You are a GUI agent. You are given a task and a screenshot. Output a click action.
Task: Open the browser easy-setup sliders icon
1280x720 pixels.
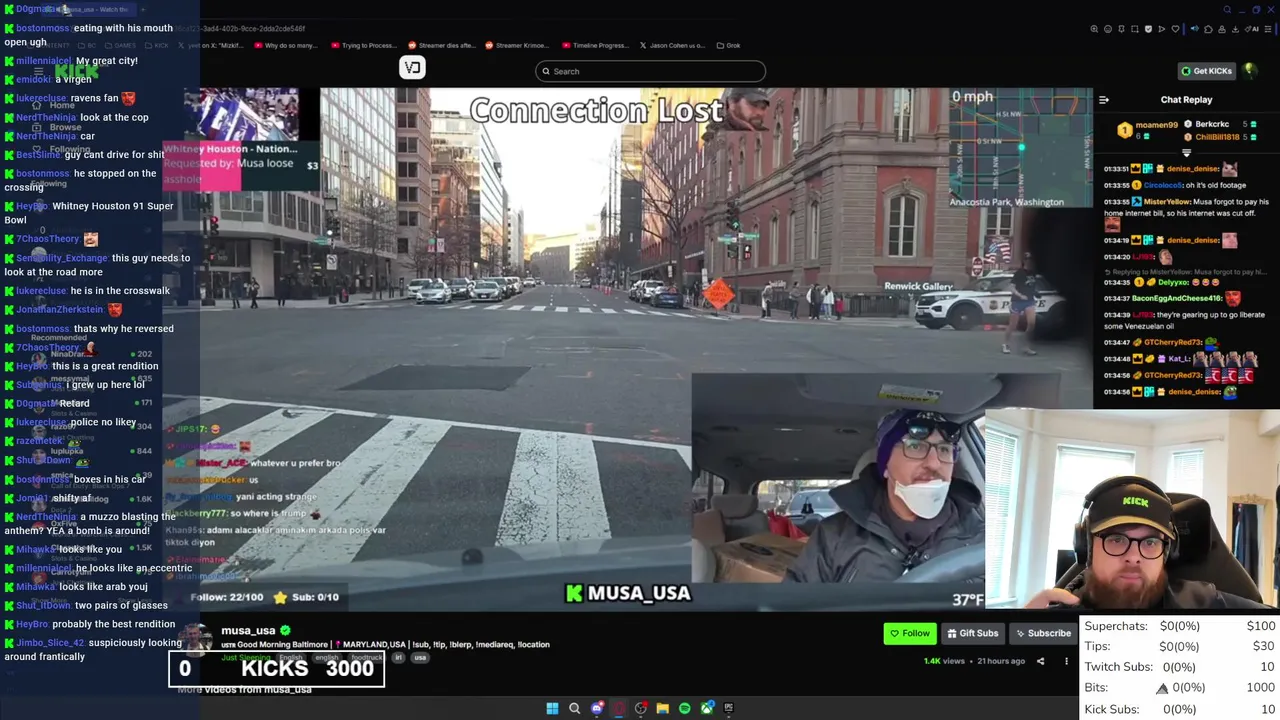[x=1268, y=29]
